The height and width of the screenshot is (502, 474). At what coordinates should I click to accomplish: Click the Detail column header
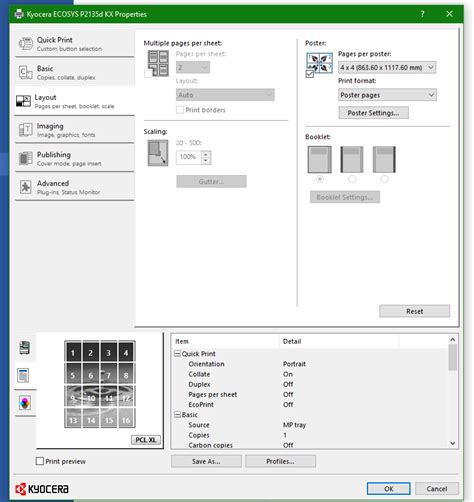[339, 341]
